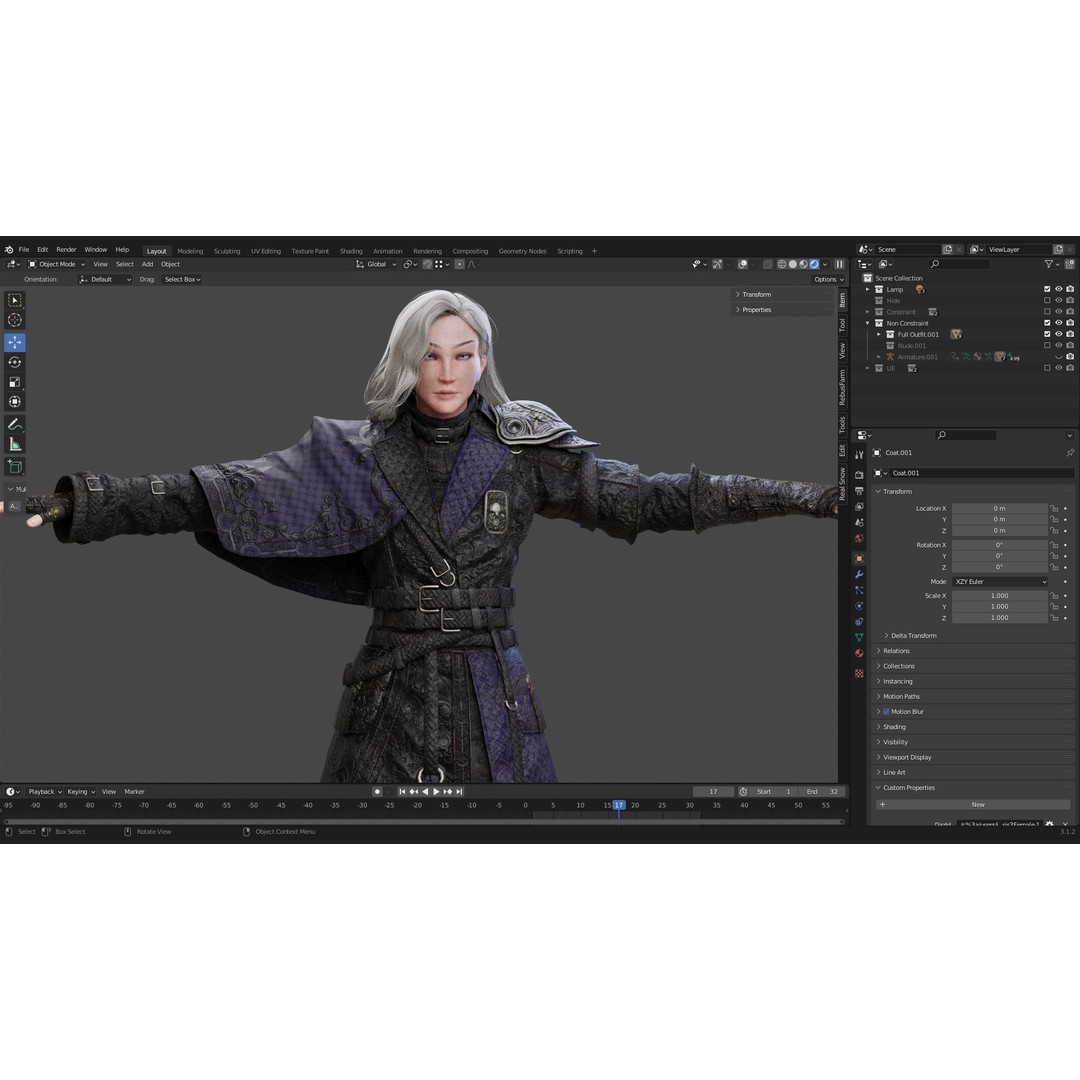Open Global transform orientation dropdown
The height and width of the screenshot is (1080, 1080).
376,264
